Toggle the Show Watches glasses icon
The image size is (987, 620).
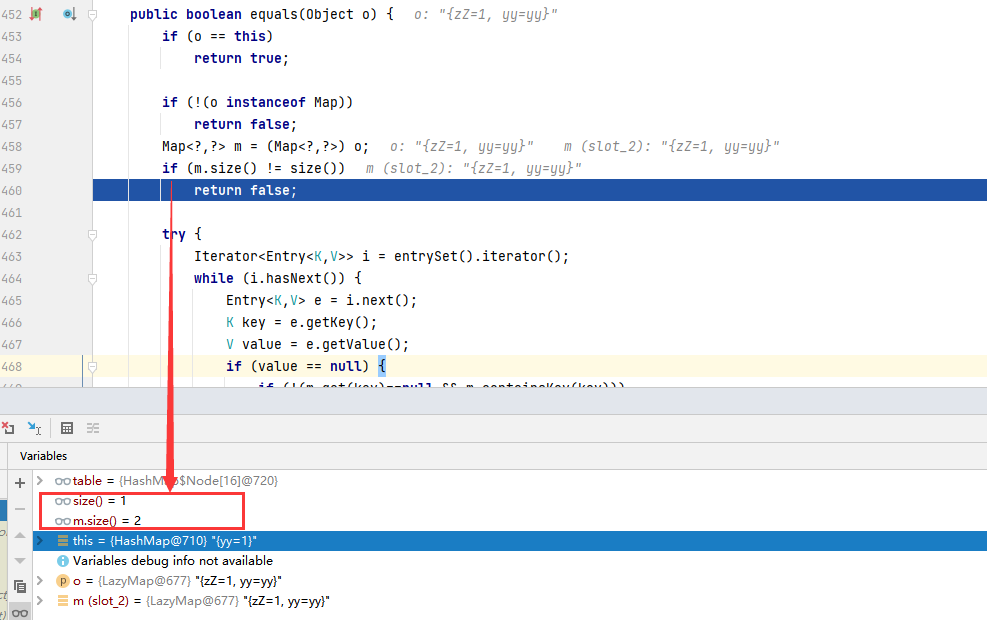coord(20,611)
